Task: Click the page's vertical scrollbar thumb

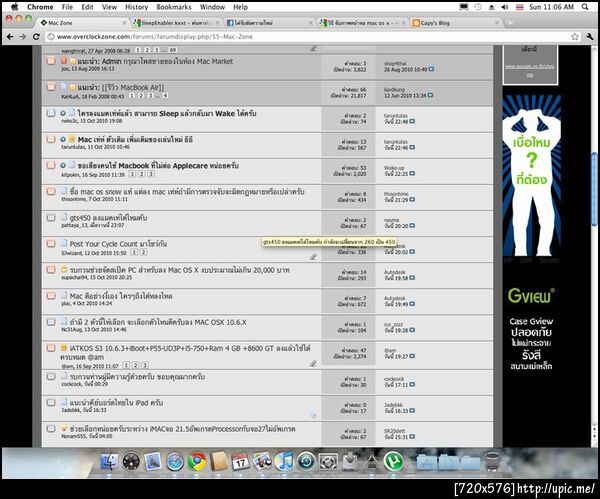Action: click(594, 189)
